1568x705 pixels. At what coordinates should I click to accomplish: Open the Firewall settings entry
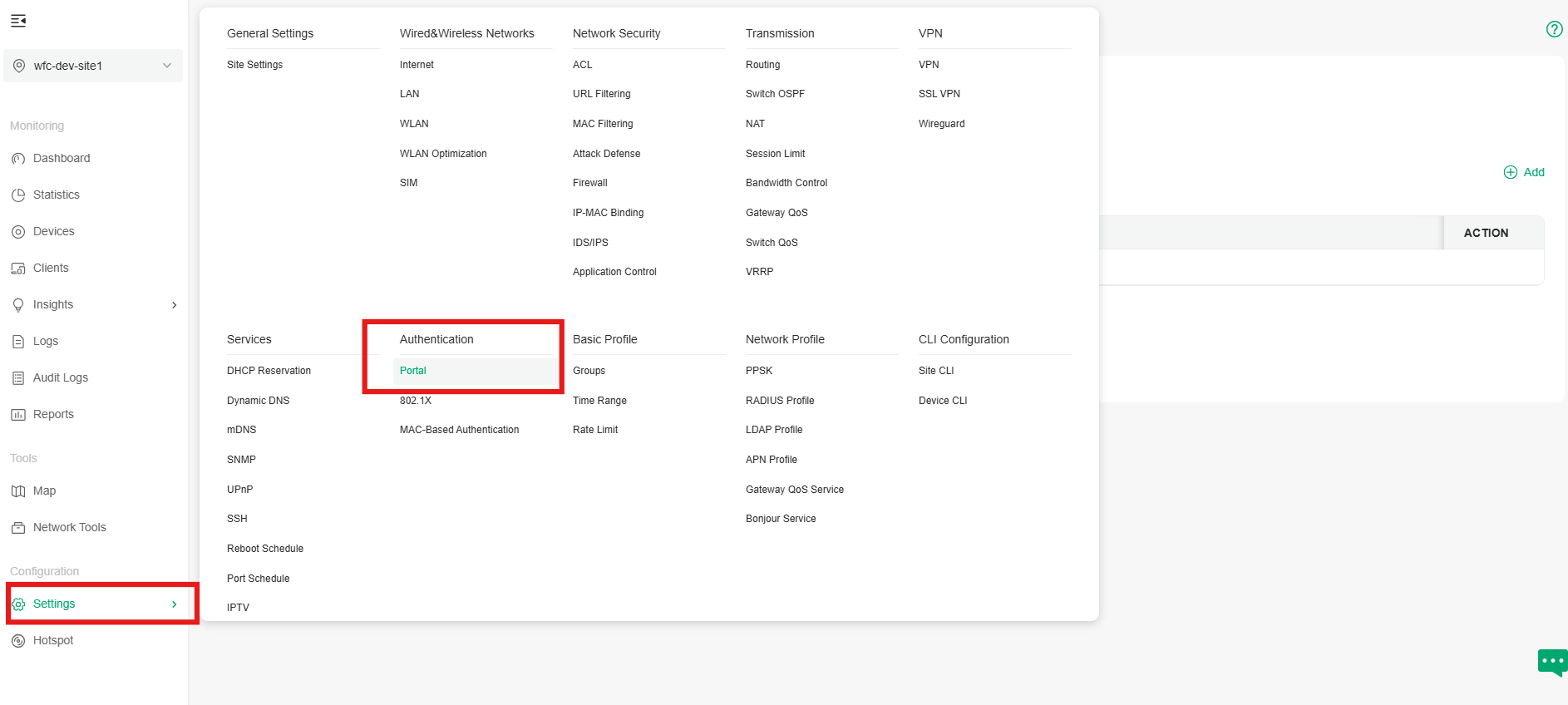click(590, 183)
